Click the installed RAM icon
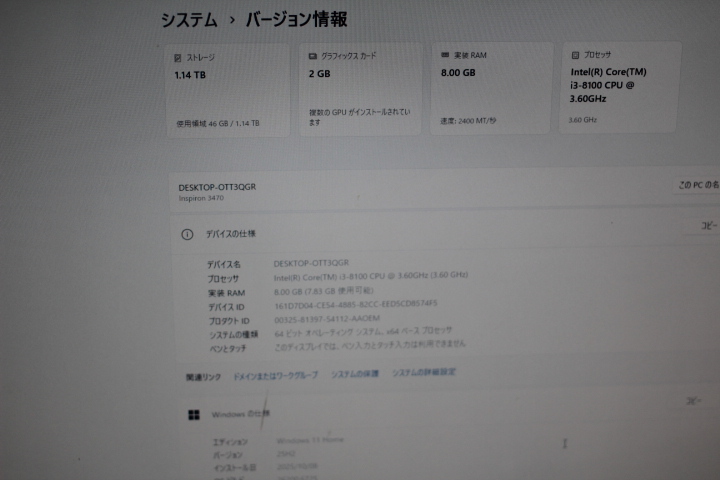 (x=445, y=55)
